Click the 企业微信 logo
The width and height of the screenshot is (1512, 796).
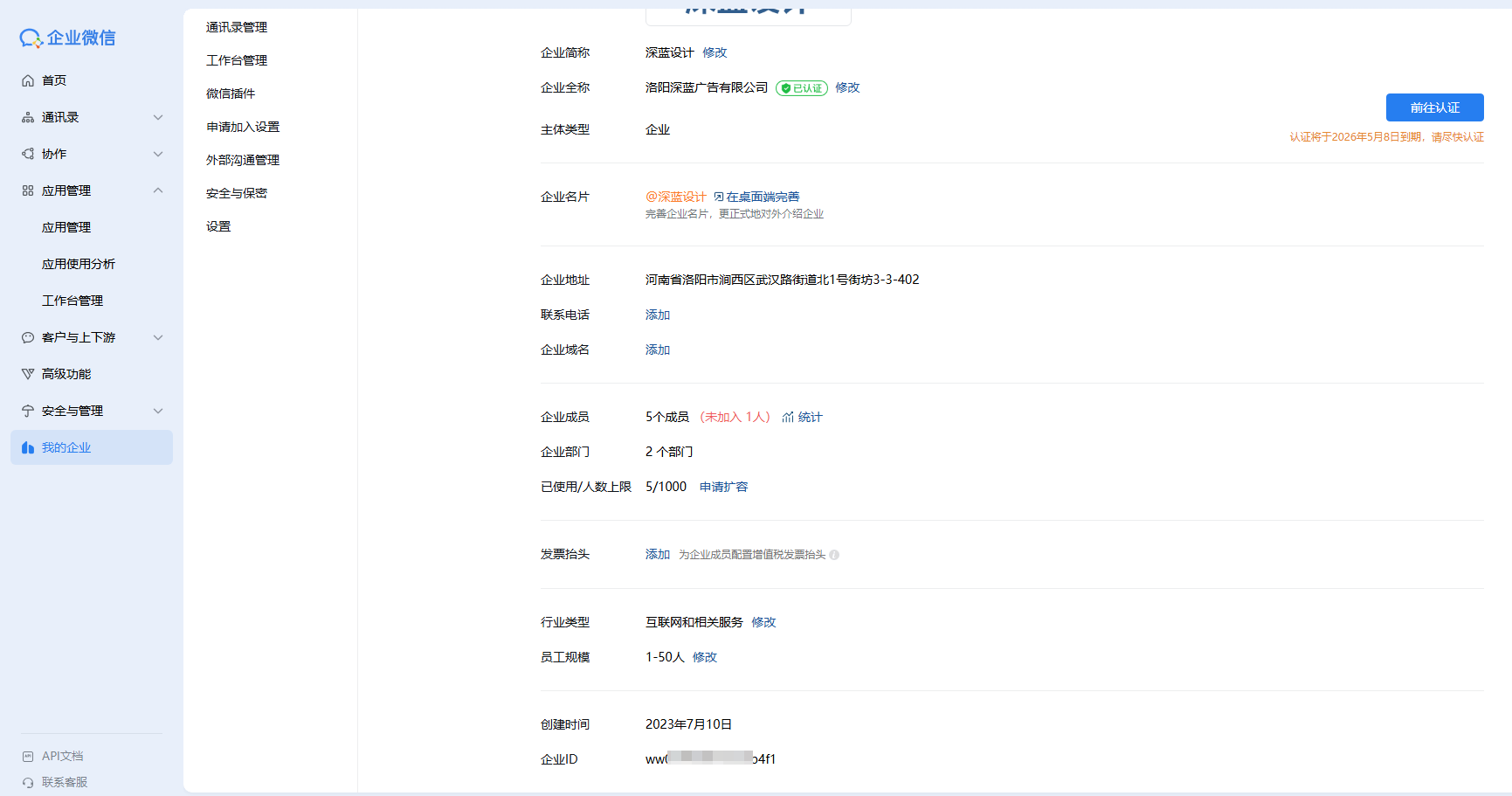pos(68,38)
